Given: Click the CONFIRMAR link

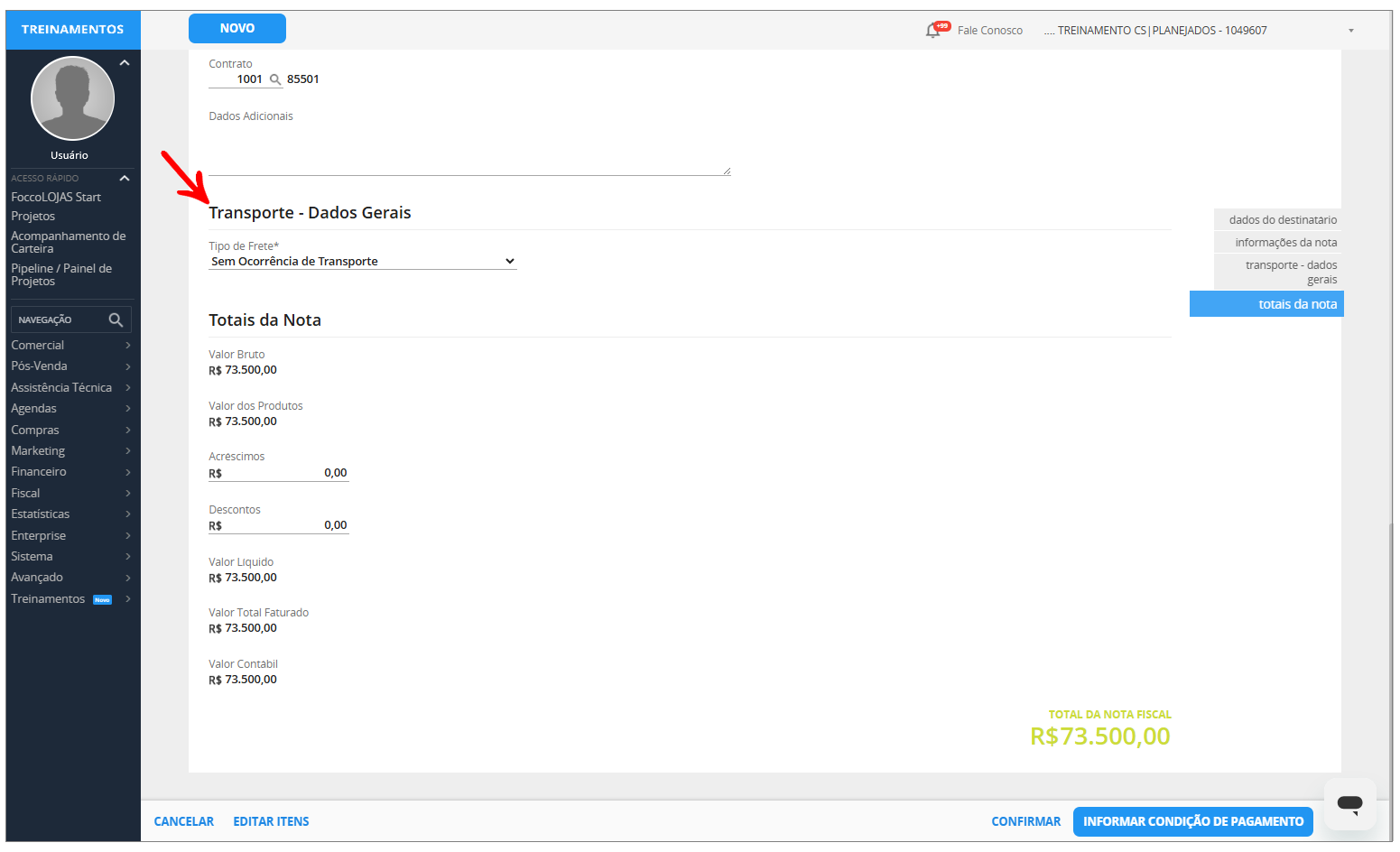Looking at the screenshot, I should (1025, 821).
